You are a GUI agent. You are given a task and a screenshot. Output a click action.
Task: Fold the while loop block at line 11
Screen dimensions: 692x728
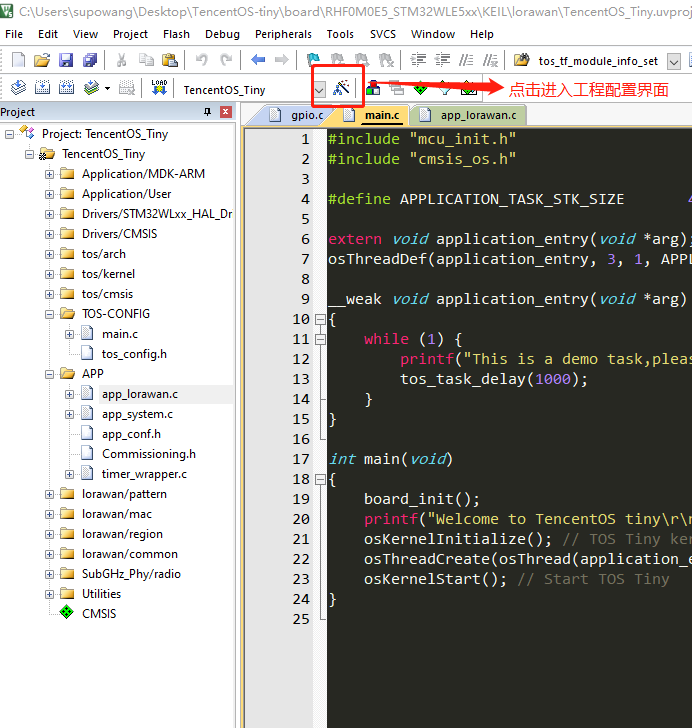pyautogui.click(x=320, y=339)
